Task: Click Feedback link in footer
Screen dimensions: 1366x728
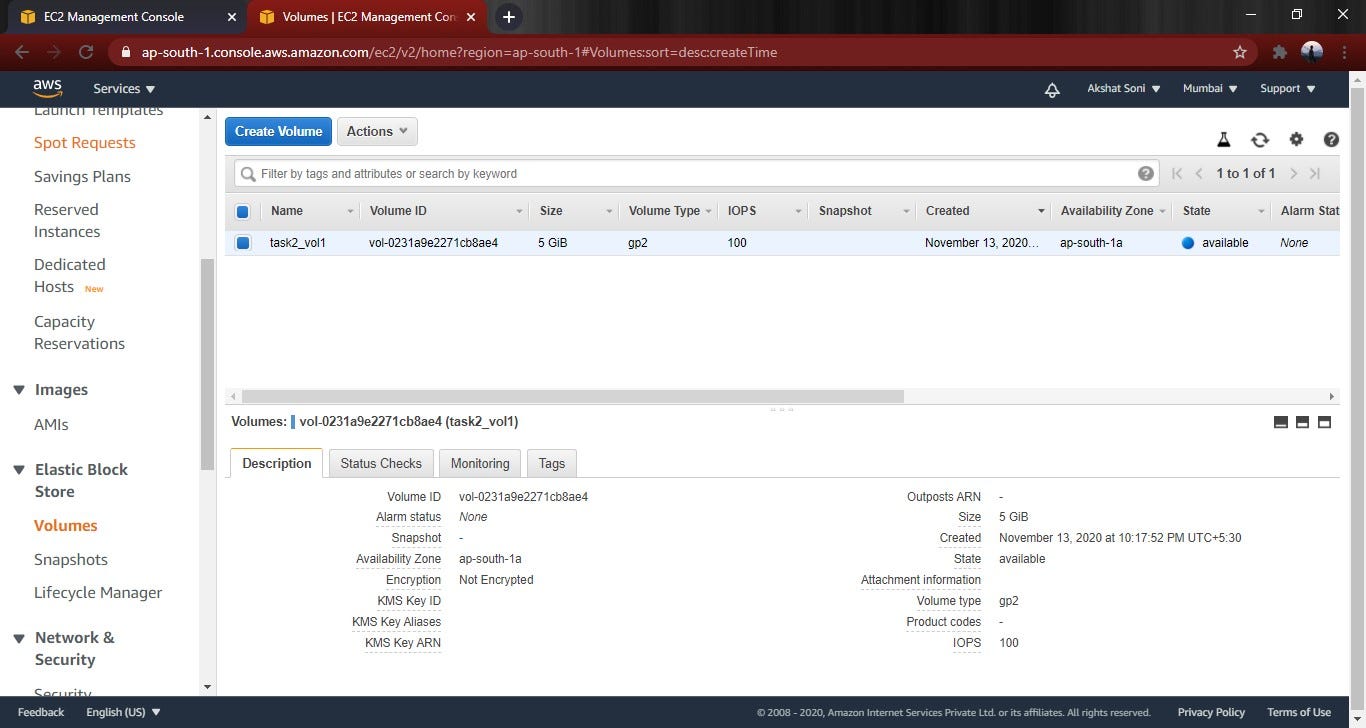Action: (x=41, y=712)
